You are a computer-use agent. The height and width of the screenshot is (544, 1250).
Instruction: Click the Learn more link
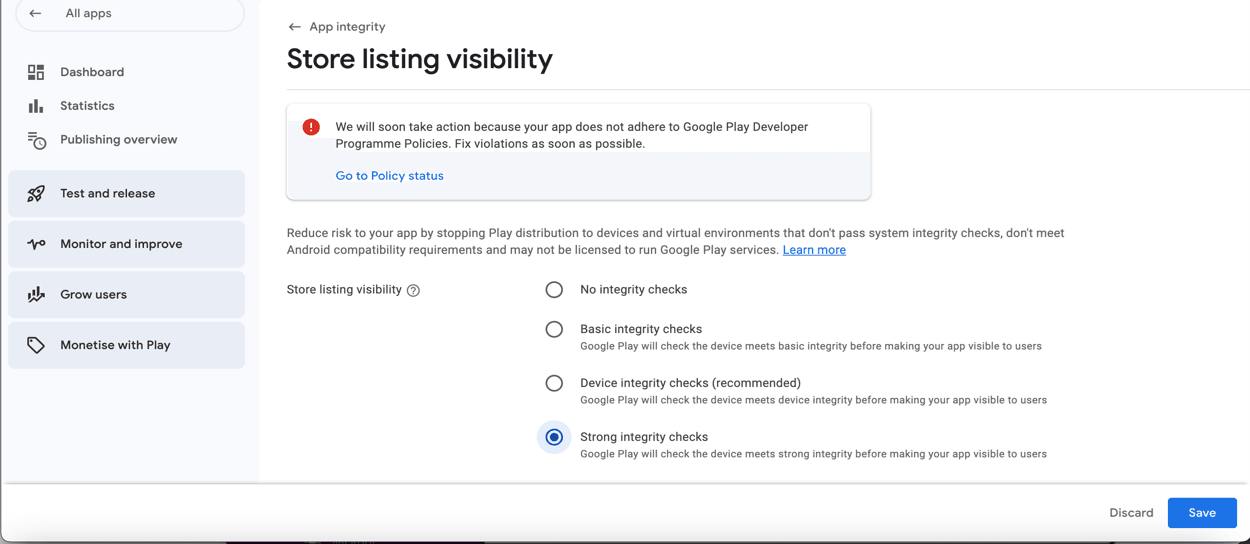814,250
